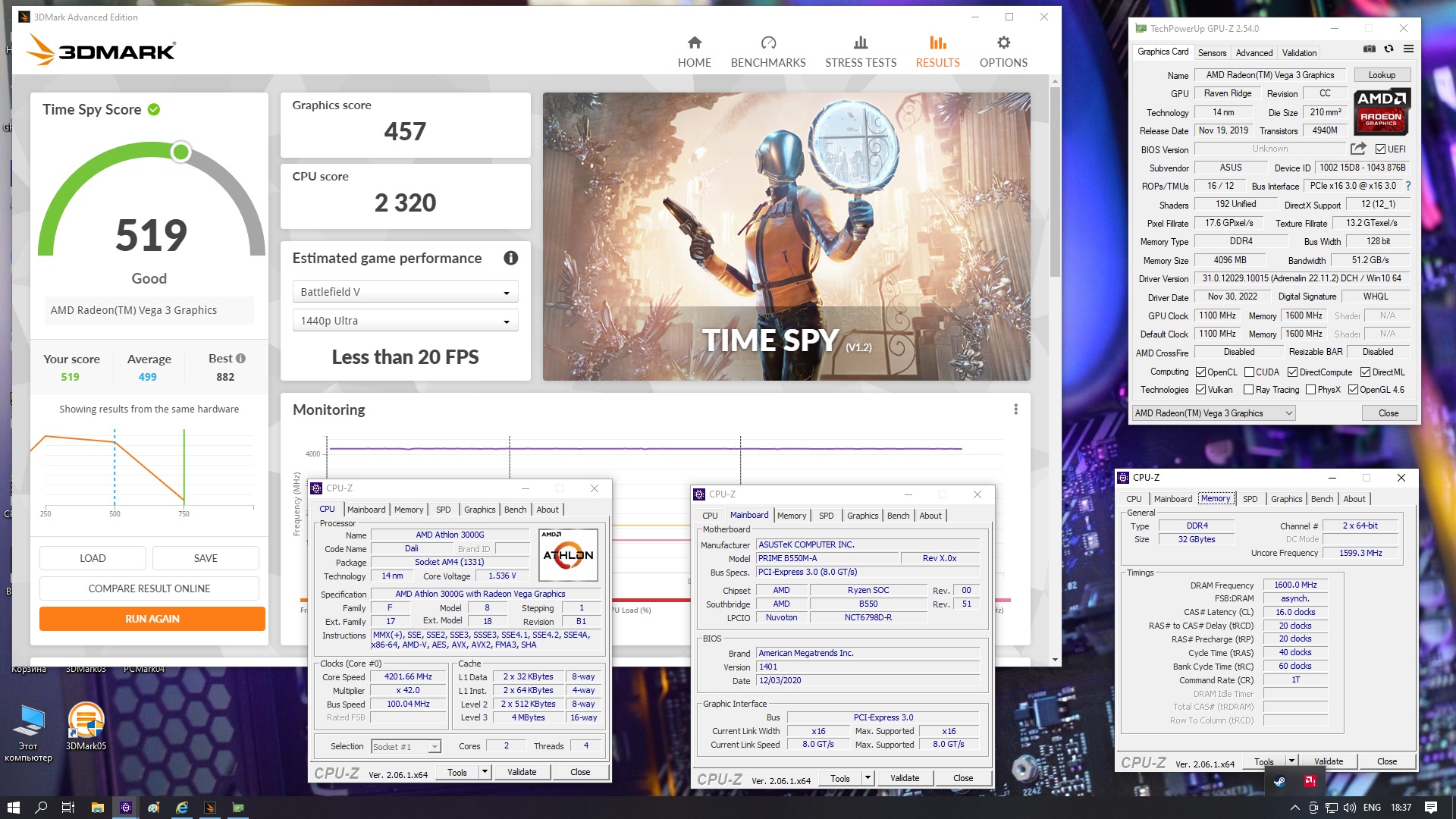Go to STRESS TESTS in 3DMark
1456x819 pixels.
tap(861, 52)
